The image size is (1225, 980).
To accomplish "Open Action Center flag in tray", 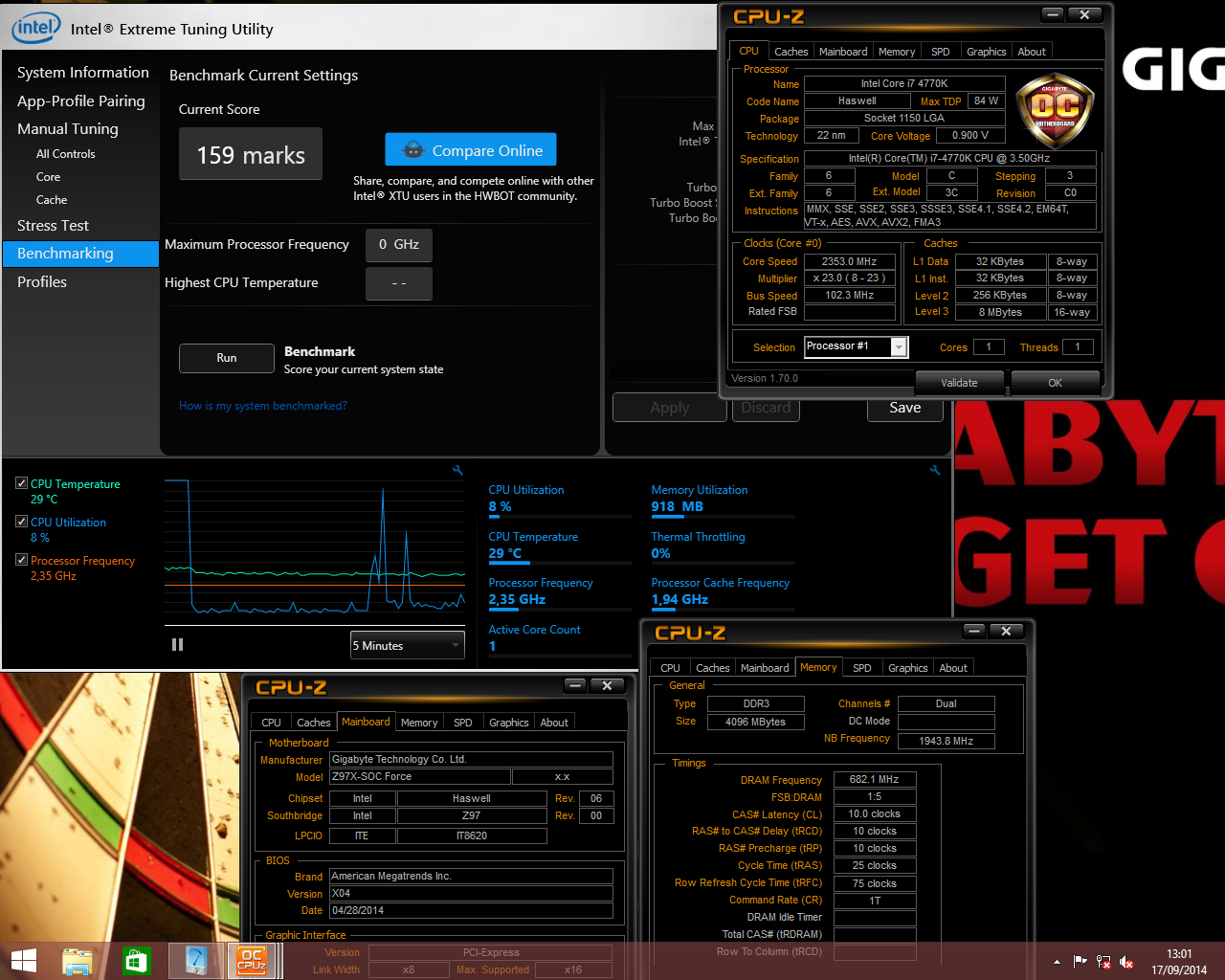I will pos(1080,962).
